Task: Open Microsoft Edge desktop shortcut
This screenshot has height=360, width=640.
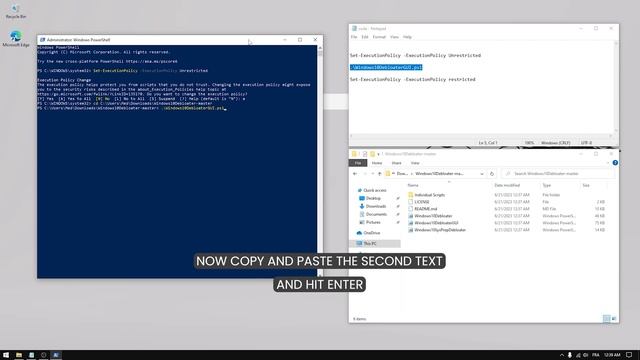Action: [x=16, y=39]
